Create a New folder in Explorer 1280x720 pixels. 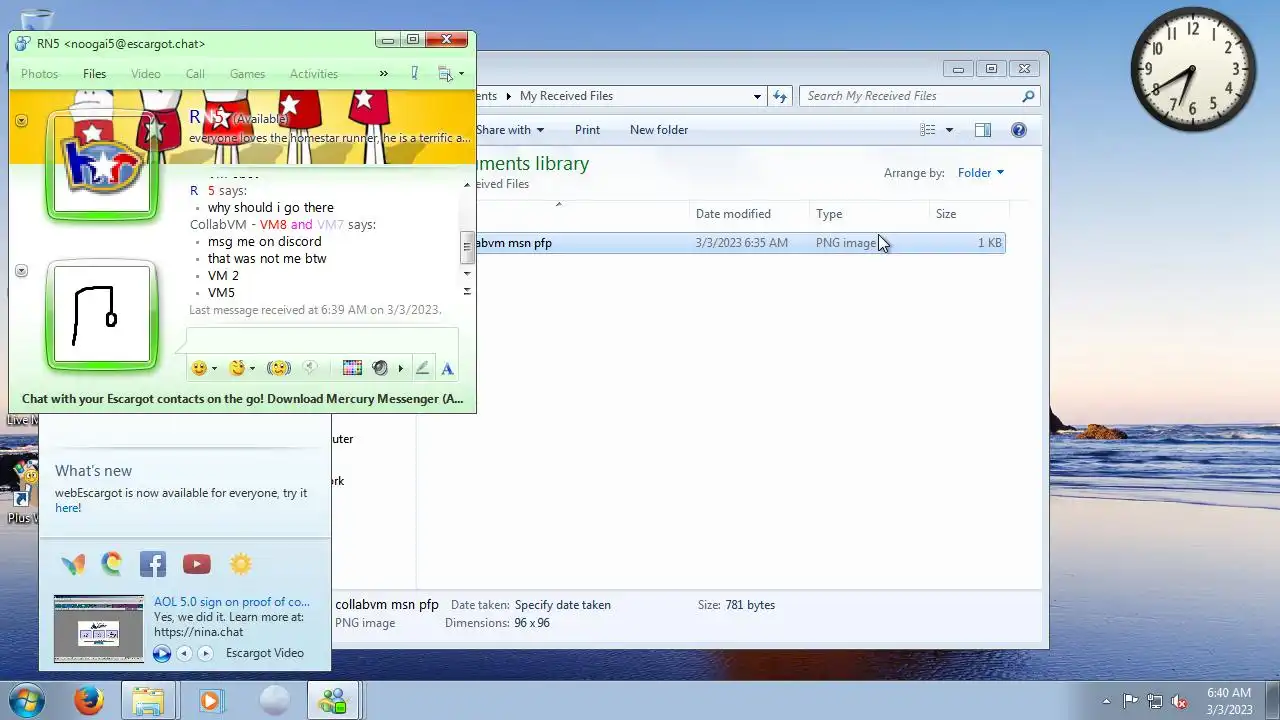[x=659, y=130]
